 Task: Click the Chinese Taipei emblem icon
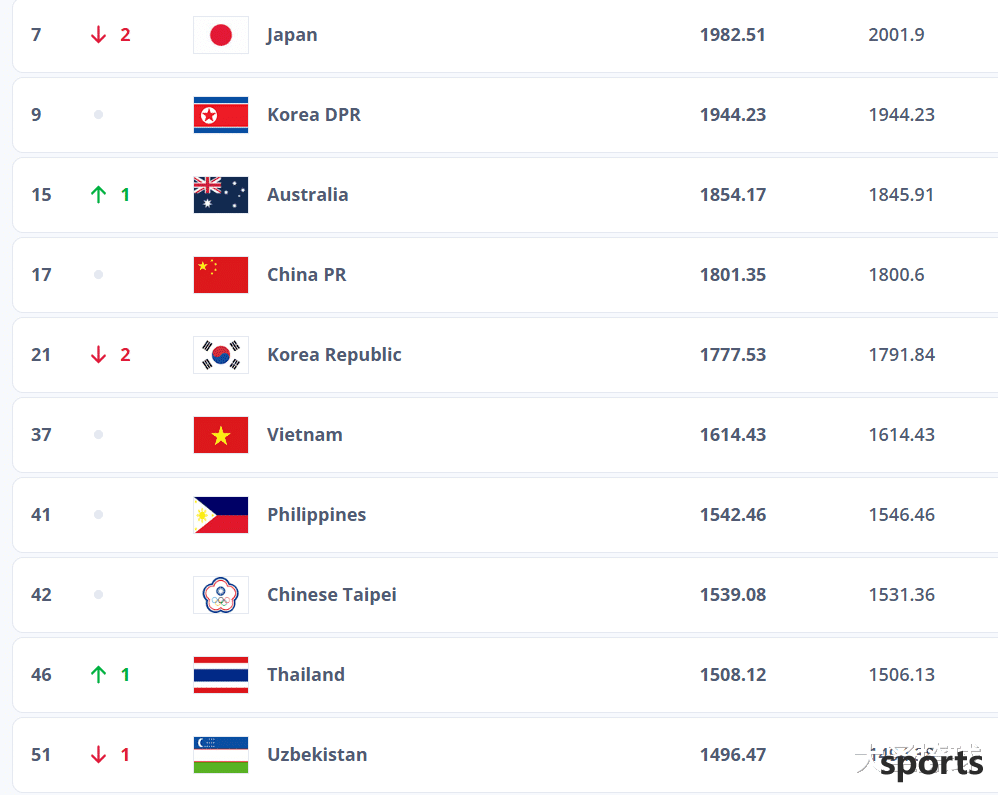point(221,595)
